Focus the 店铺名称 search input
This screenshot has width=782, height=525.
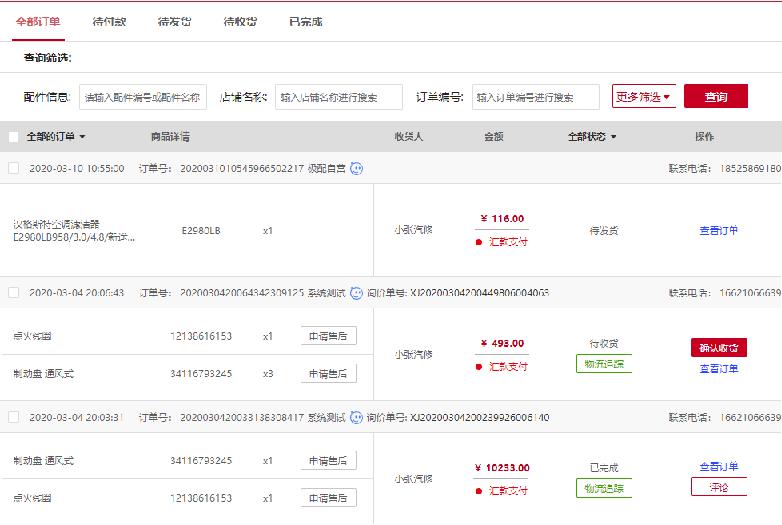[339, 97]
